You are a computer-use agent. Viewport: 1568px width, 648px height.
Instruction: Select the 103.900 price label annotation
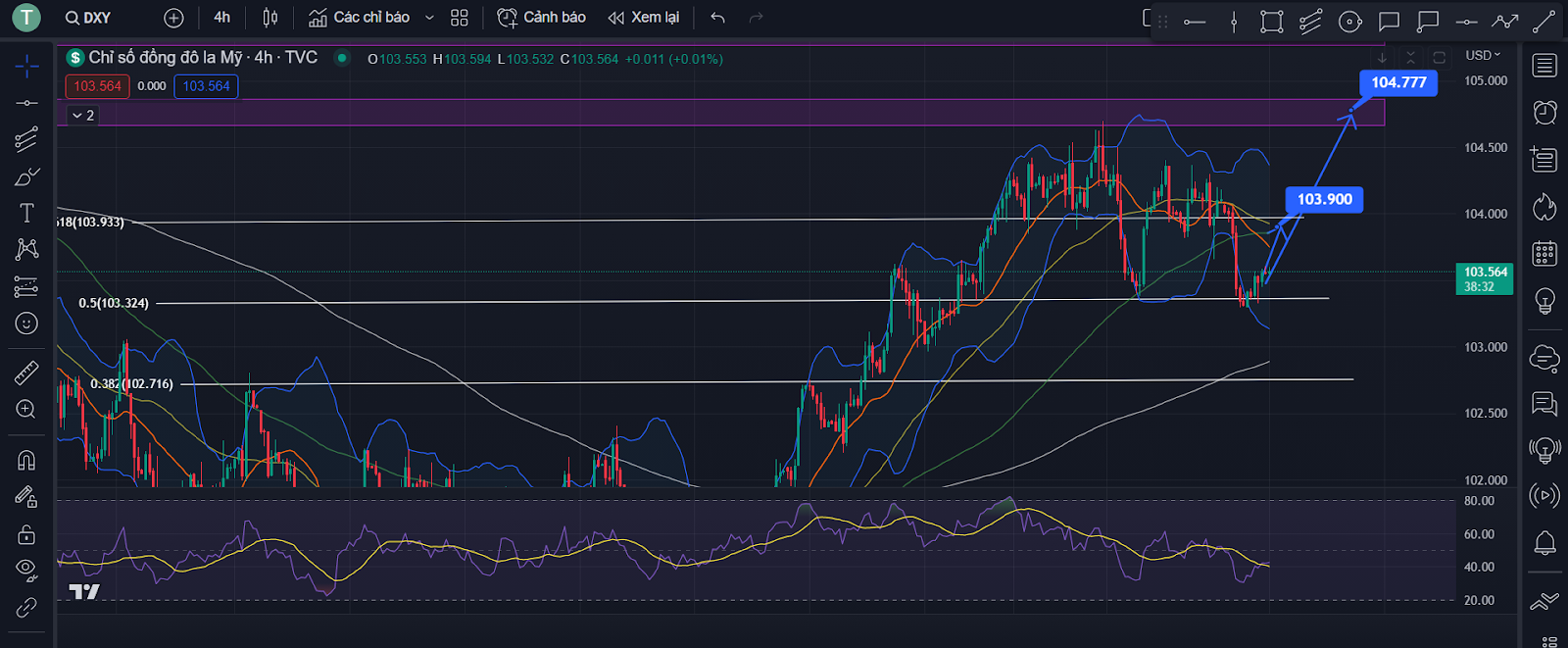pyautogui.click(x=1324, y=199)
